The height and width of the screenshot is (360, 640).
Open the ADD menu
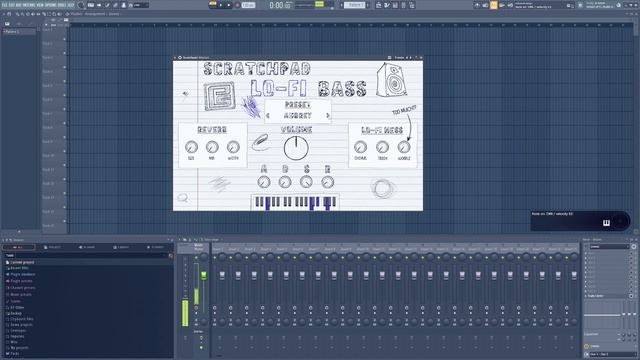coord(18,5)
